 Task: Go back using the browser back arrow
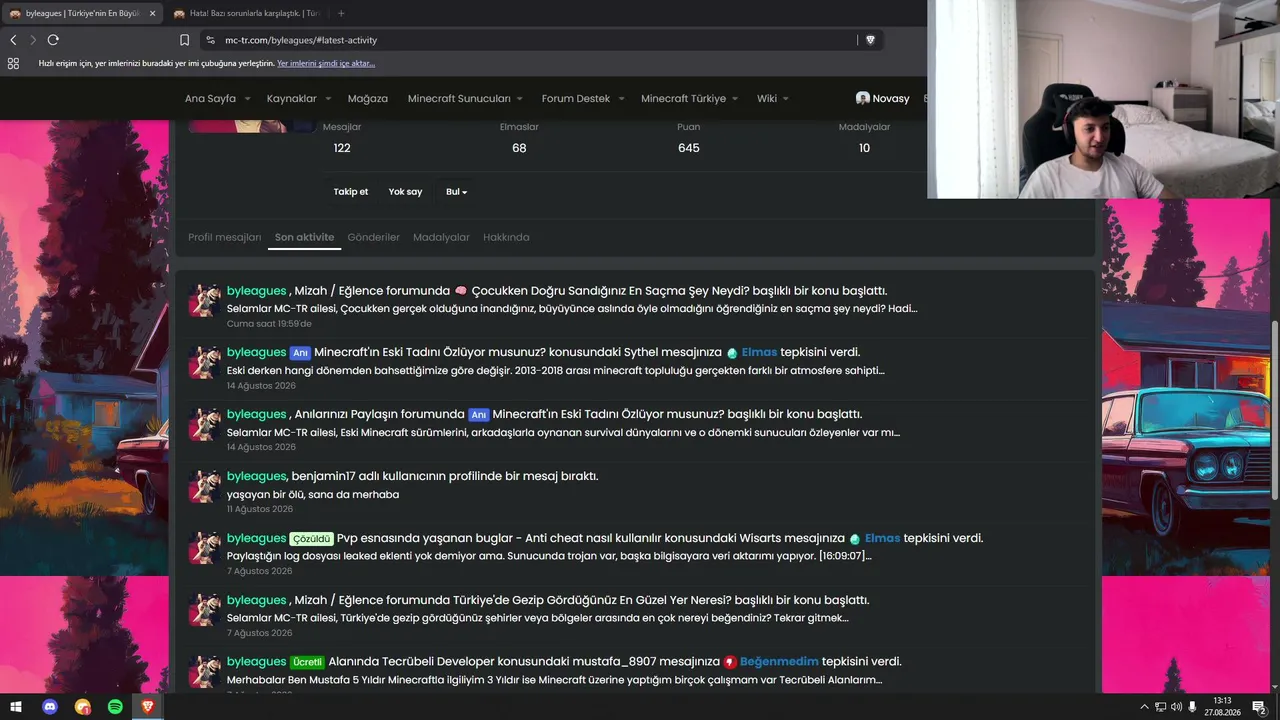(13, 40)
